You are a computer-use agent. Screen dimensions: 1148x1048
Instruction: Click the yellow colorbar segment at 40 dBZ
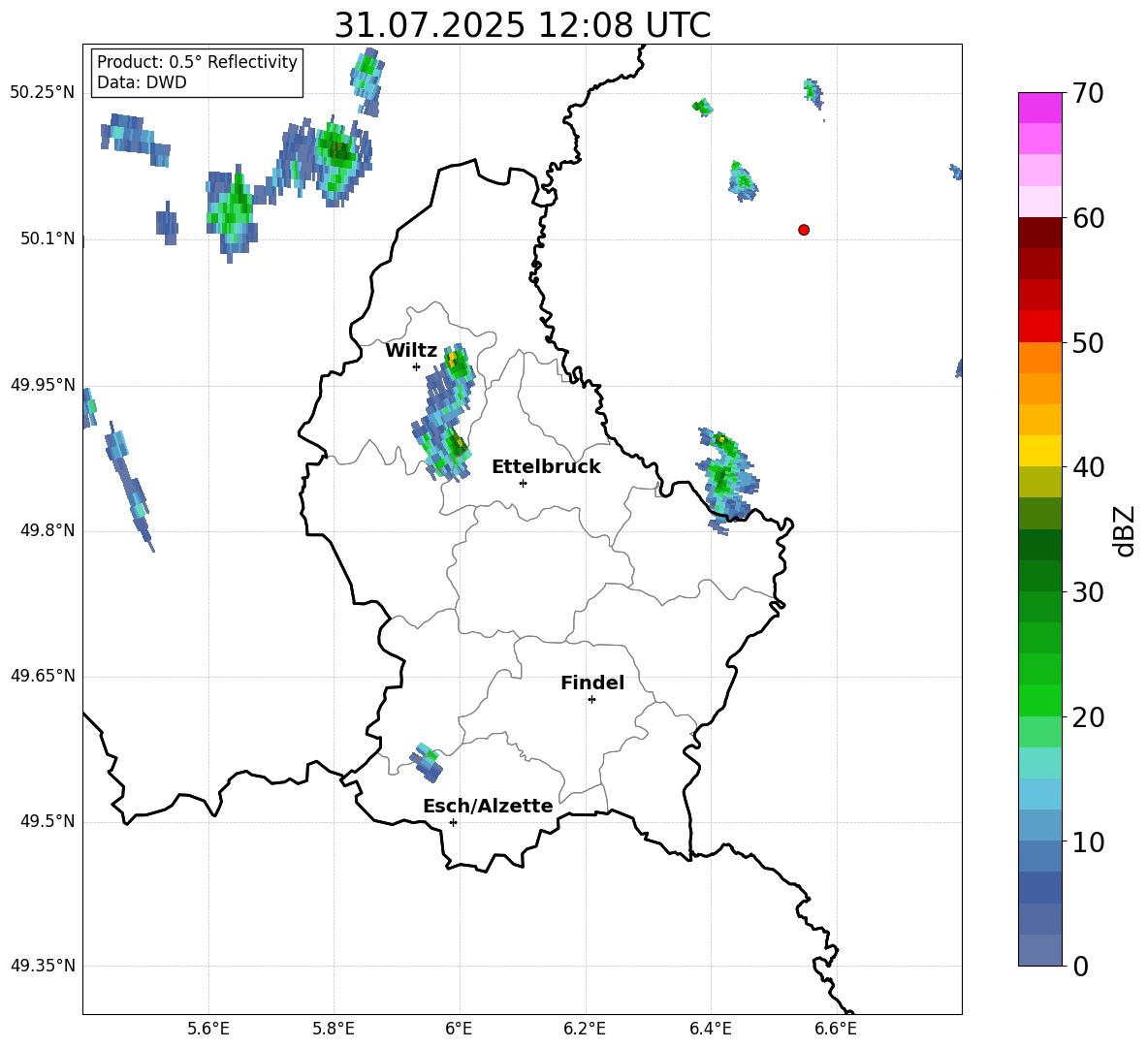(1039, 451)
